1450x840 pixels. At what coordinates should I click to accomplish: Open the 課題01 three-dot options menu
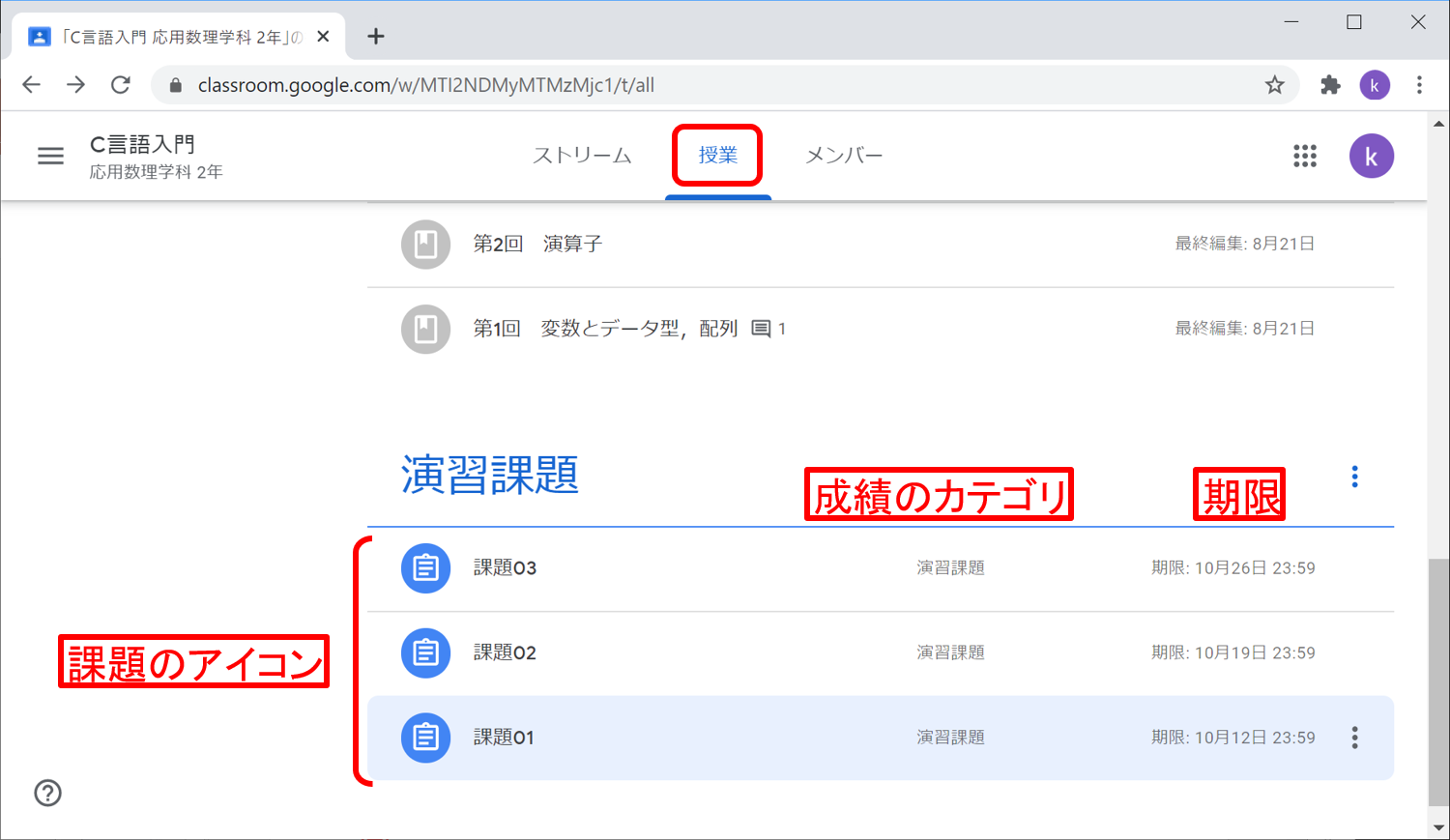pyautogui.click(x=1354, y=738)
